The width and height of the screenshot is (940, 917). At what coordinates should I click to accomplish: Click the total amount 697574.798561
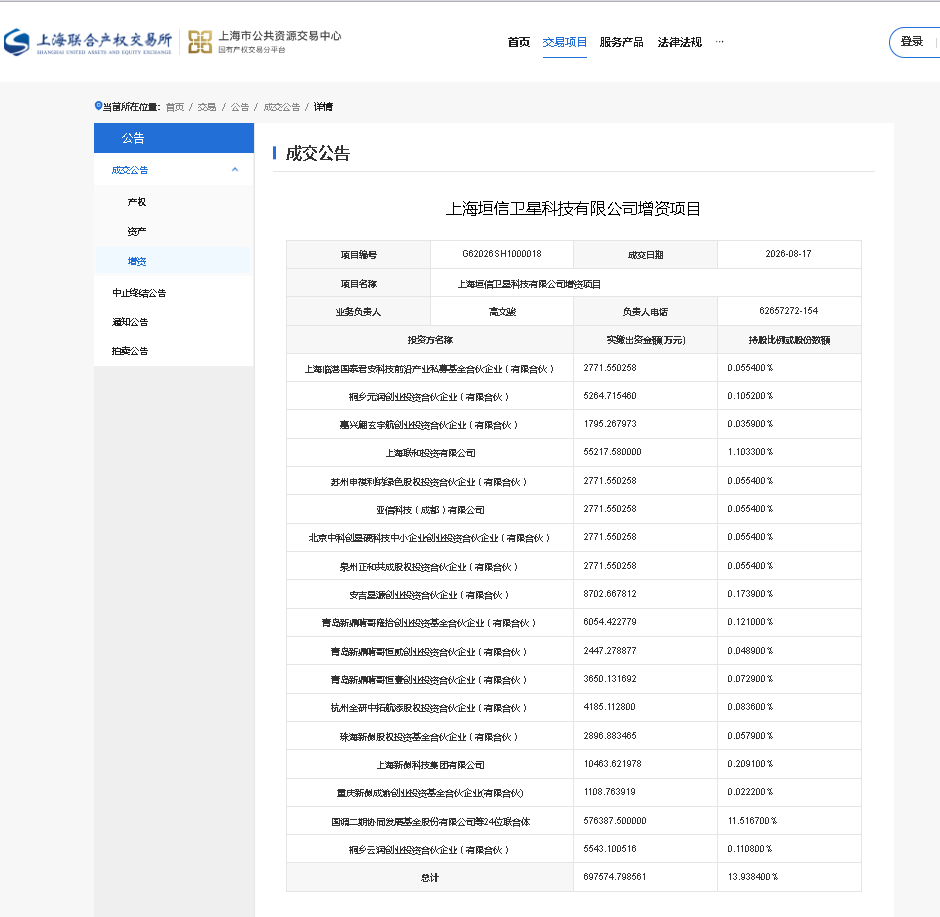[x=615, y=877]
